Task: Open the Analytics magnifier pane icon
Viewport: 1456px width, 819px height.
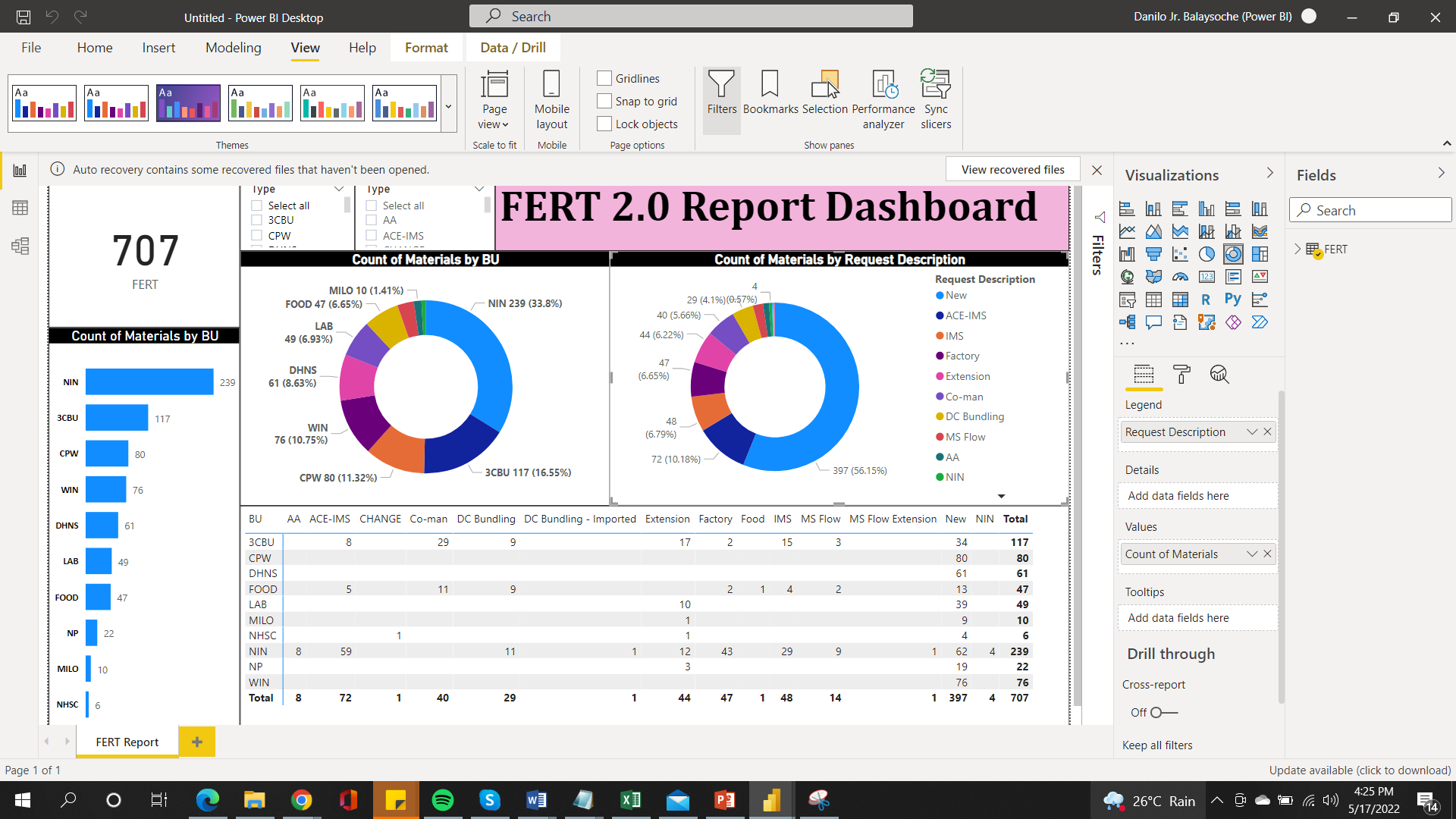Action: (x=1219, y=374)
